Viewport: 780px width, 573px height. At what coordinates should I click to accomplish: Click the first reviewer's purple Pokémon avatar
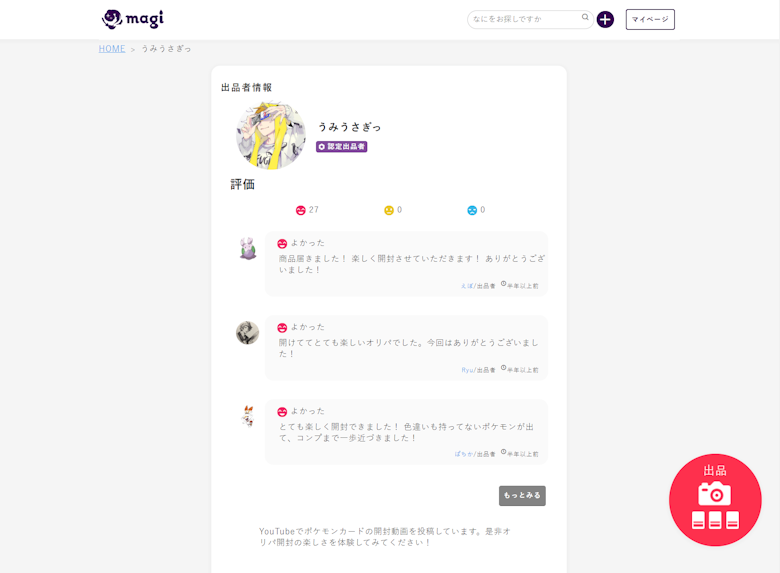pos(248,249)
